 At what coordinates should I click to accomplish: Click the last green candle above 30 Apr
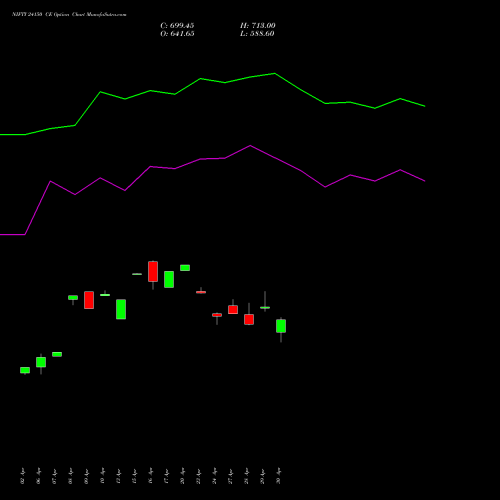[x=281, y=326]
